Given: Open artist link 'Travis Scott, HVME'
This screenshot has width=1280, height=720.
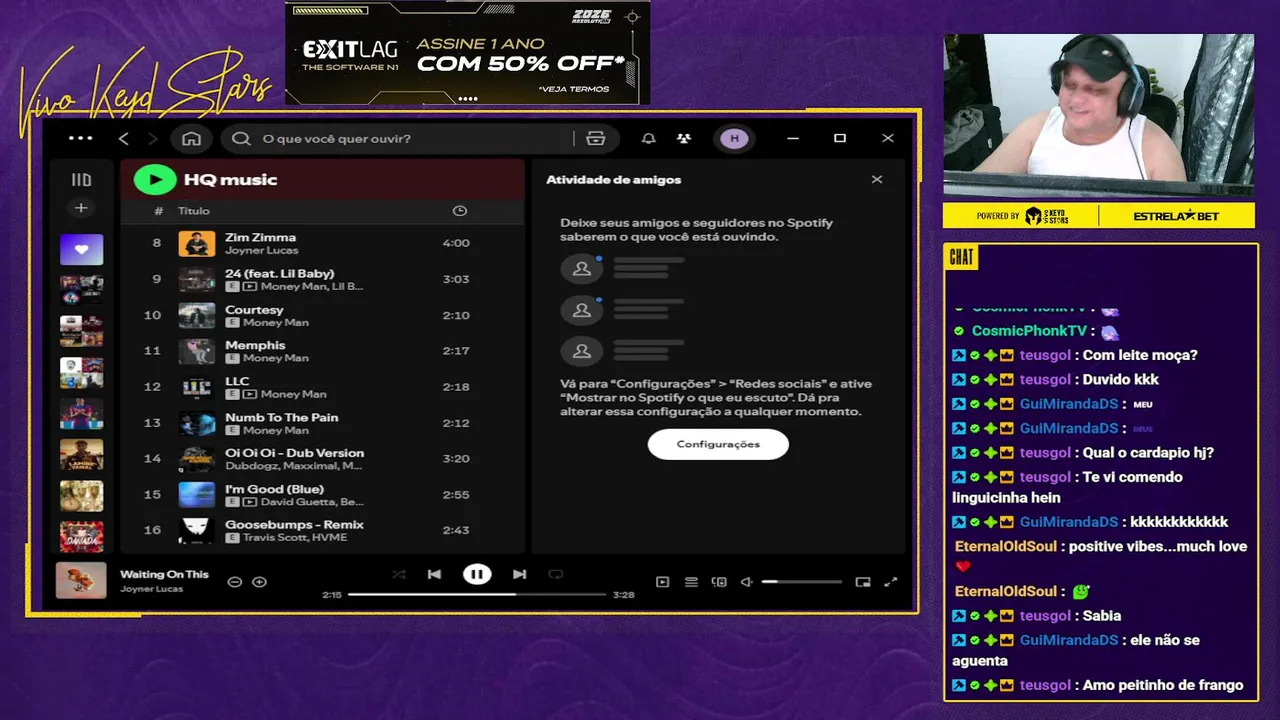Looking at the screenshot, I should pos(295,537).
